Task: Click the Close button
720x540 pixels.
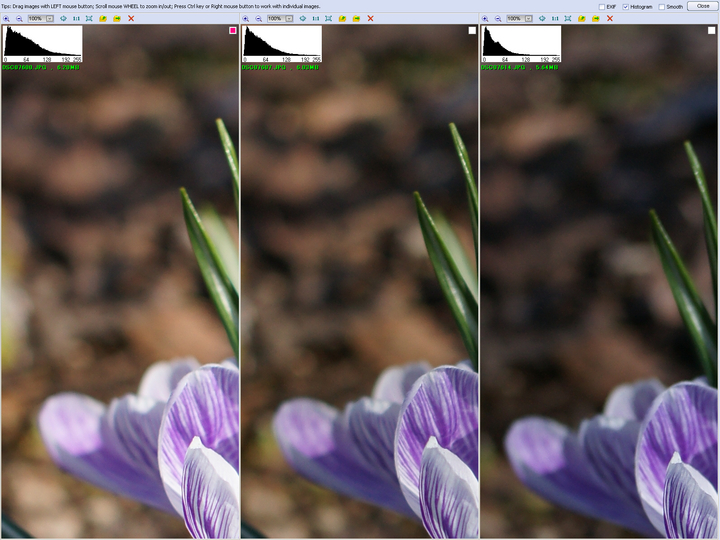Action: click(703, 6)
